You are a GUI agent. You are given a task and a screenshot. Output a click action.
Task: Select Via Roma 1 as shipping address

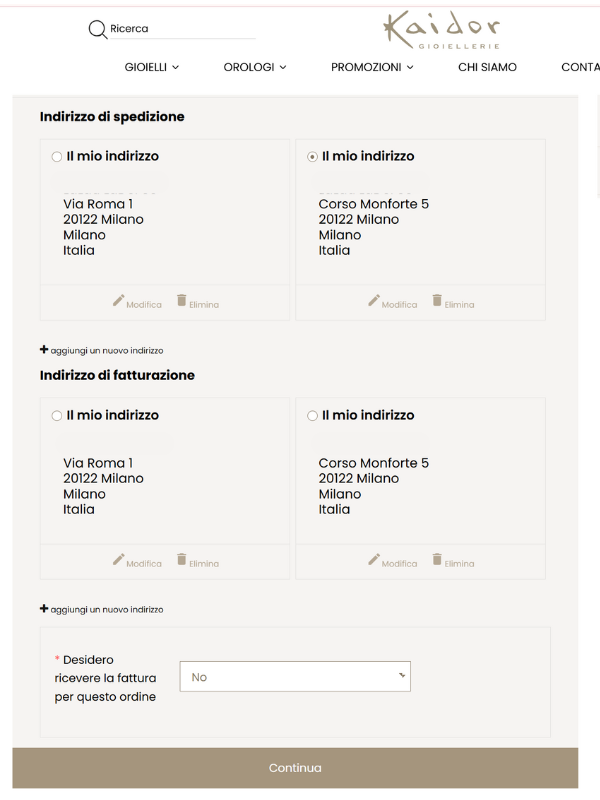point(56,157)
